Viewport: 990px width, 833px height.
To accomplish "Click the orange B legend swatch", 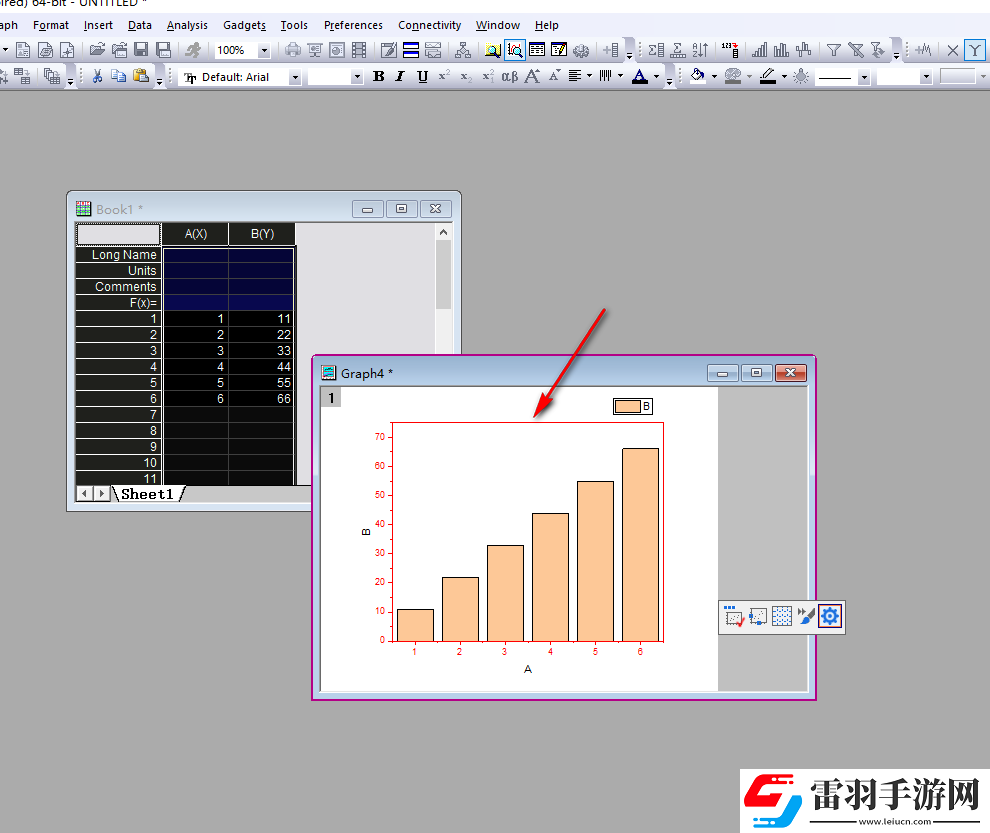I will tap(627, 406).
